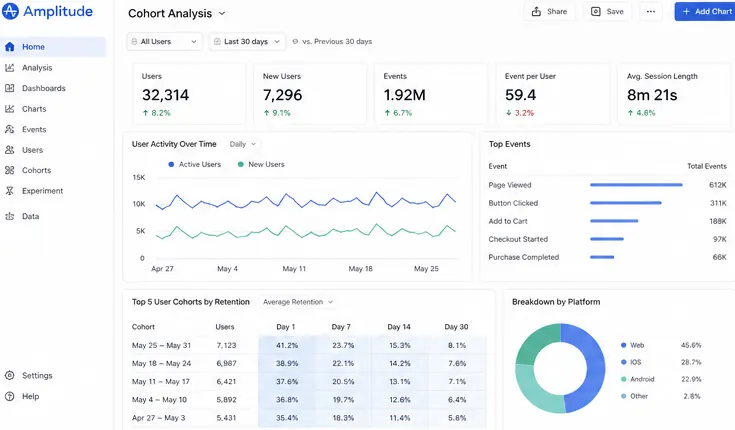The width and height of the screenshot is (735, 430).
Task: Click the compare icon before vs. Previous
Action: (295, 41)
